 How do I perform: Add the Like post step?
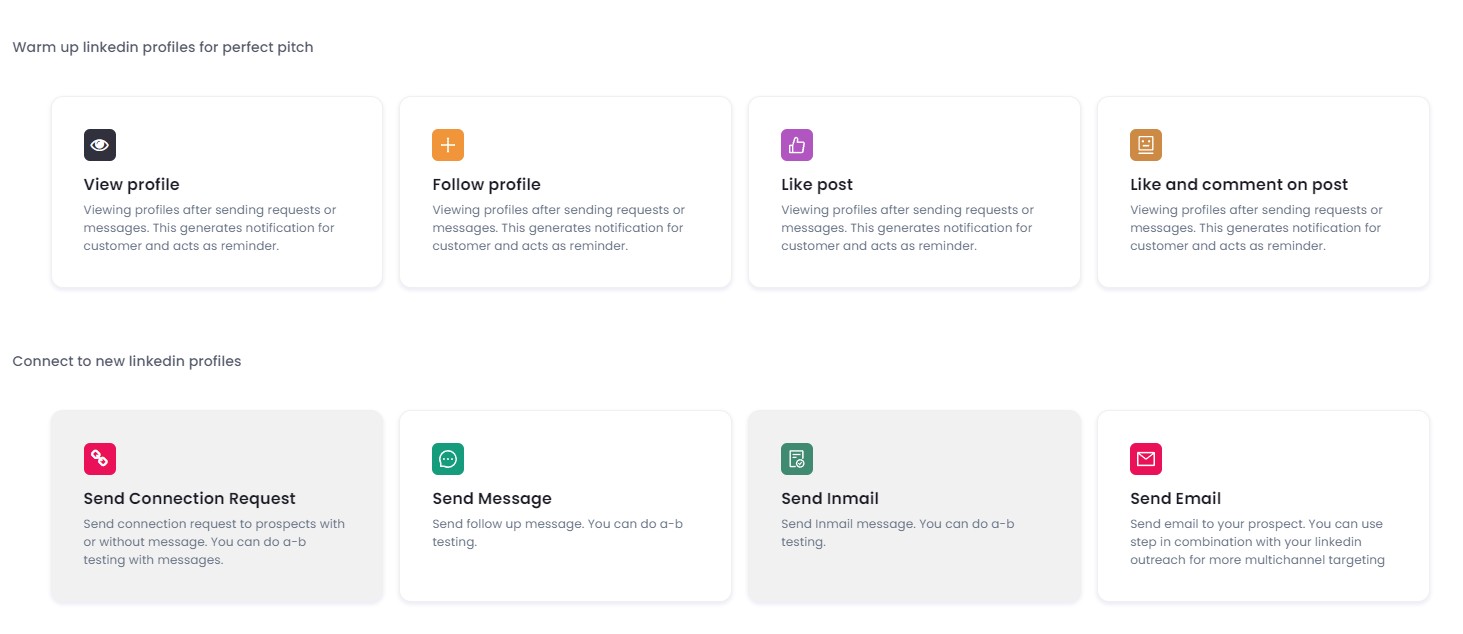click(913, 192)
